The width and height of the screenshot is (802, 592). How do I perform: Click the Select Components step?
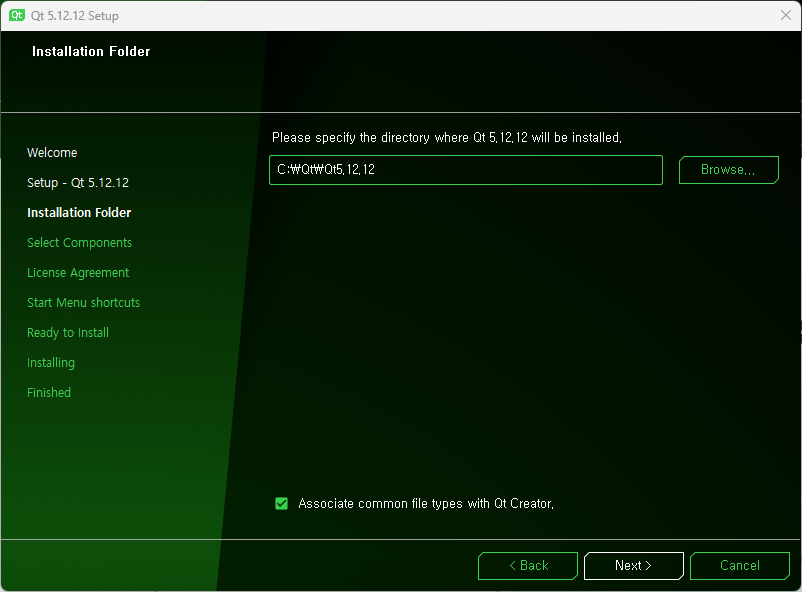[79, 243]
